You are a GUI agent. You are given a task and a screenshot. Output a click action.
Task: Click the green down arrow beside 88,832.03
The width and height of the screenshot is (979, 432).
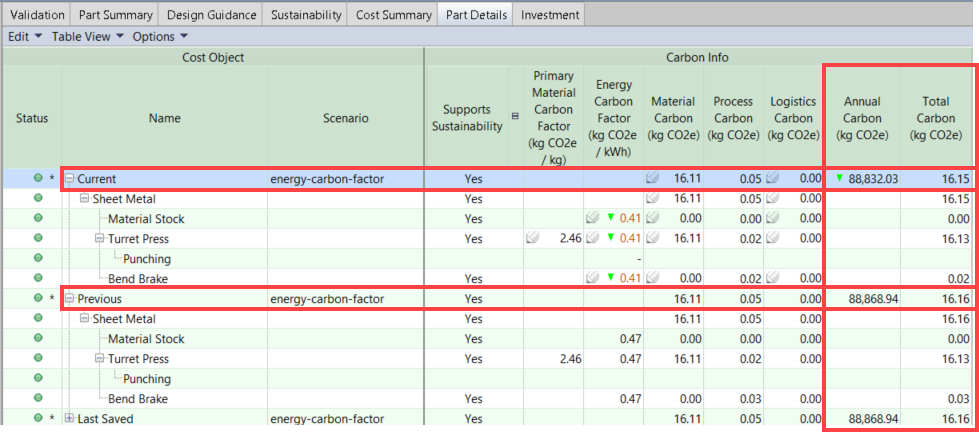(840, 179)
